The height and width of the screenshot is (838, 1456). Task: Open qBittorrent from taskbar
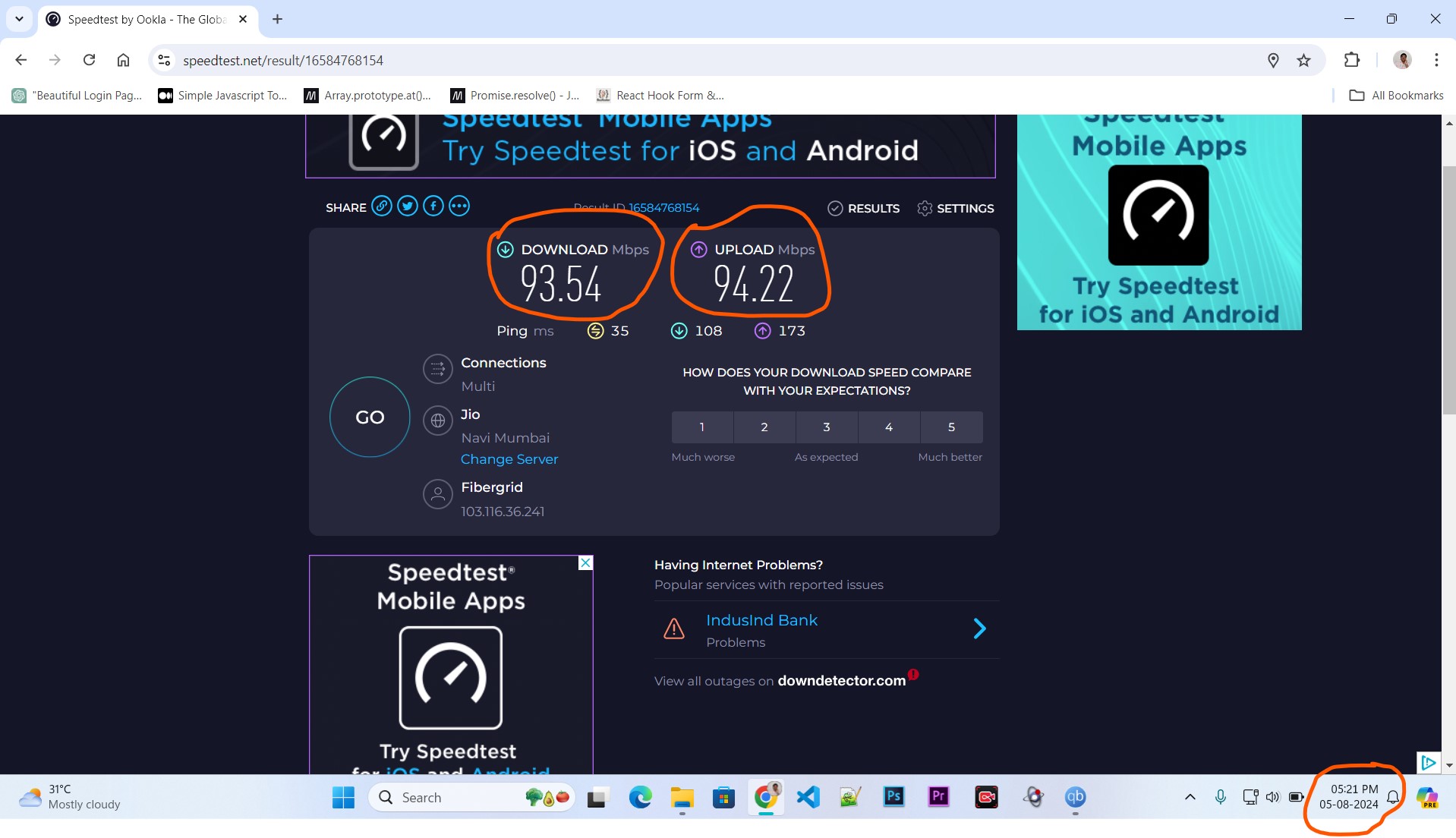point(1075,797)
